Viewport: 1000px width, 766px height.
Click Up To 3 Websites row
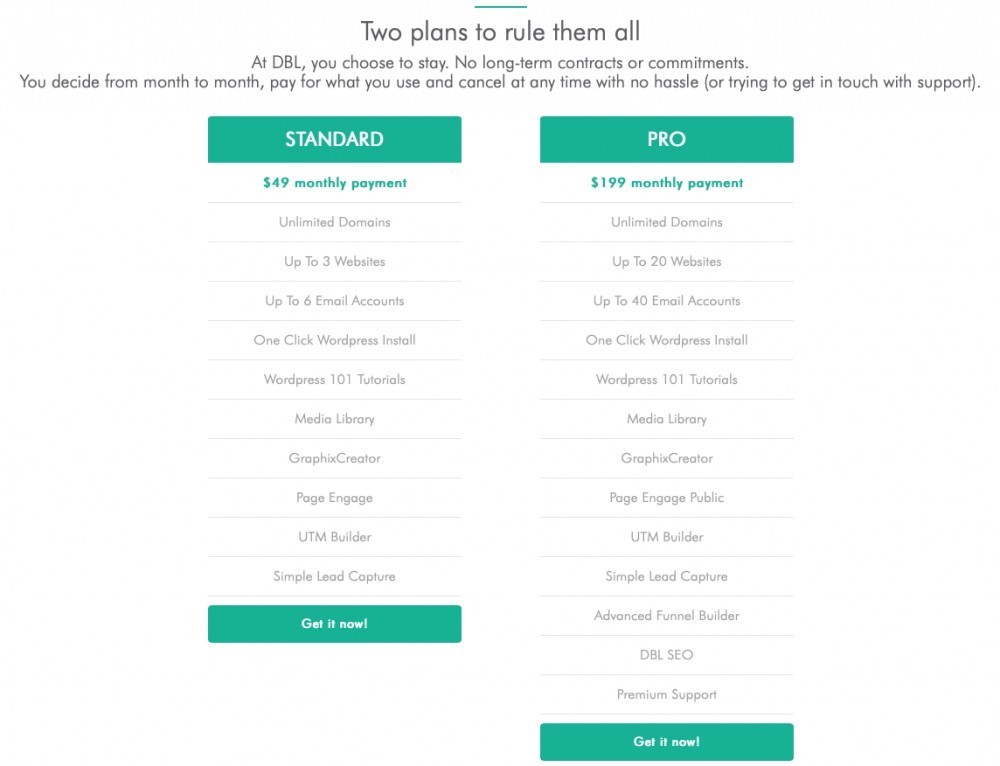point(334,261)
